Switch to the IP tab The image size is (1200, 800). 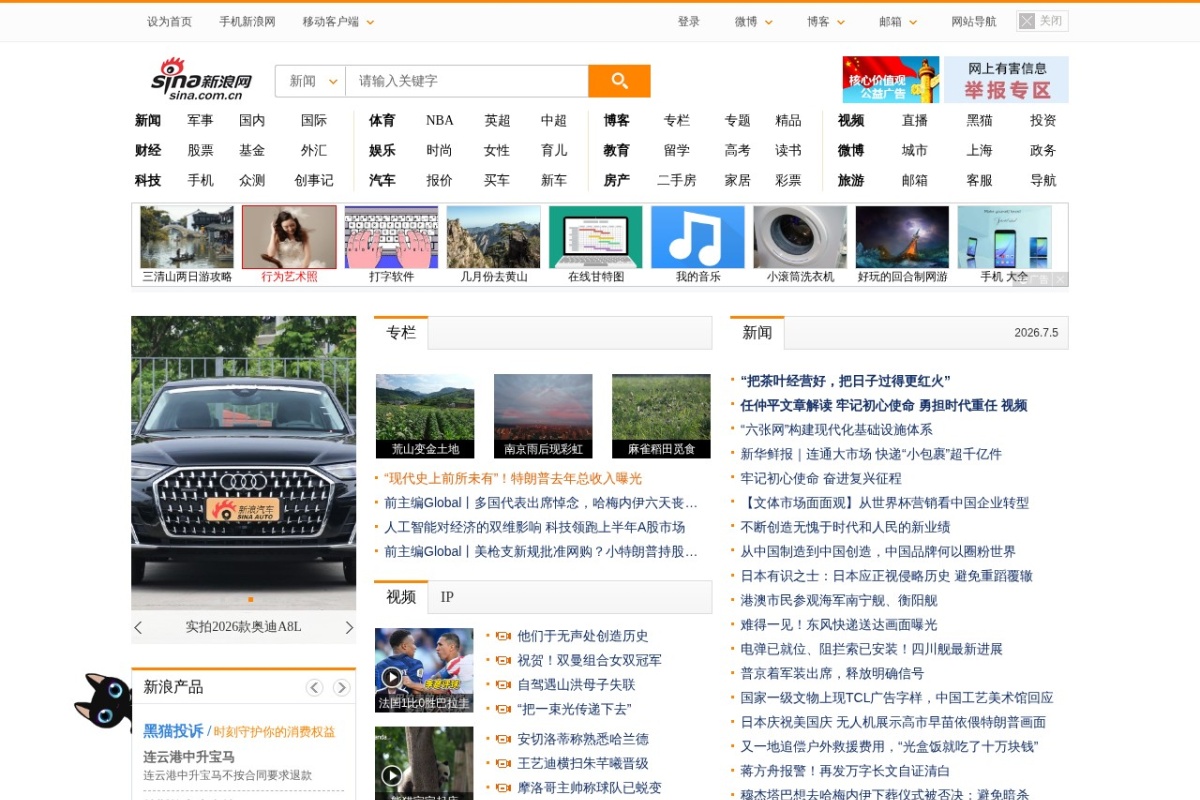[447, 597]
